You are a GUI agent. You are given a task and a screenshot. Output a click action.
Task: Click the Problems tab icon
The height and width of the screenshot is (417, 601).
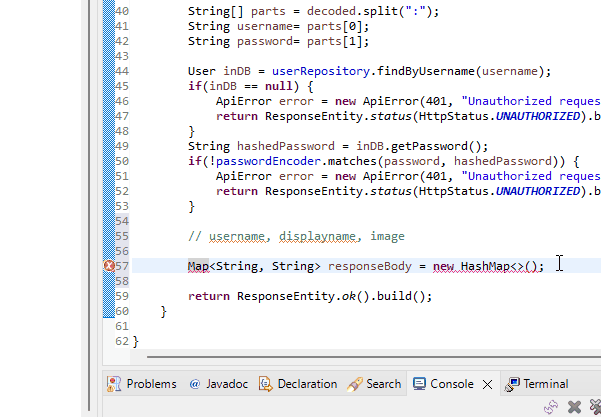tap(115, 384)
